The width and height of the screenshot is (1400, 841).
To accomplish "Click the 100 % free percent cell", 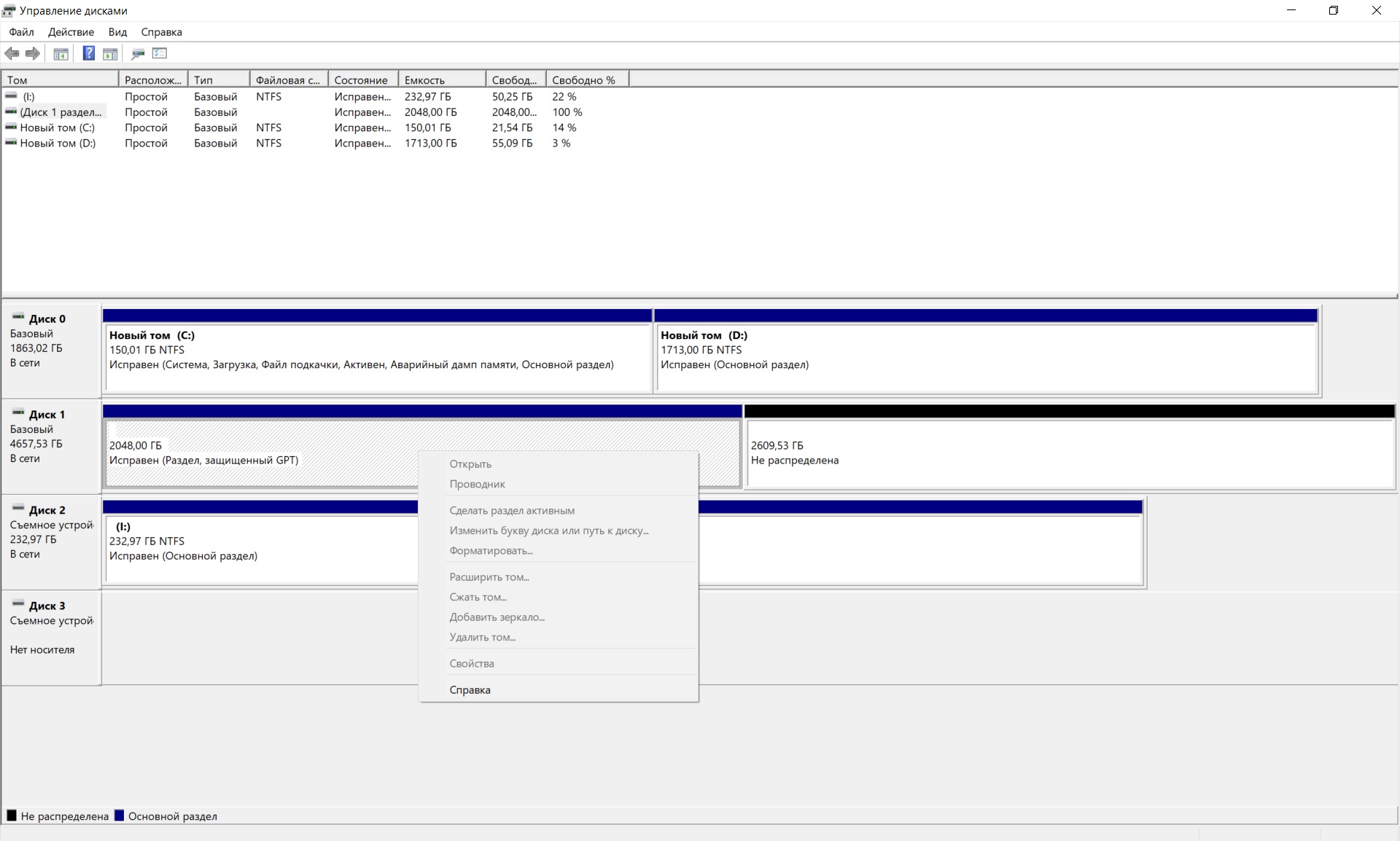I will pos(567,112).
